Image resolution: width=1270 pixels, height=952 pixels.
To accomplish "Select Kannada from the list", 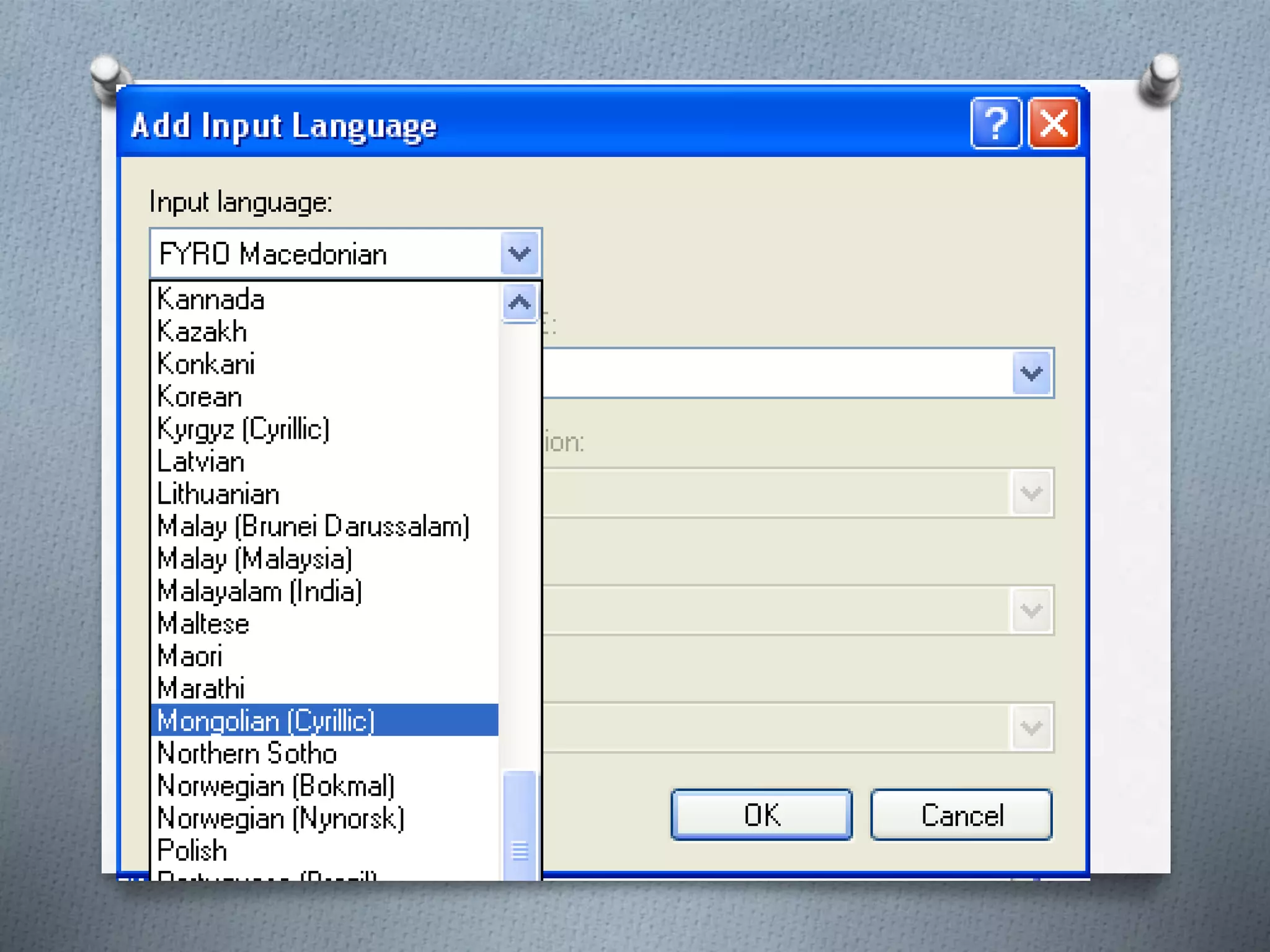I will [211, 299].
